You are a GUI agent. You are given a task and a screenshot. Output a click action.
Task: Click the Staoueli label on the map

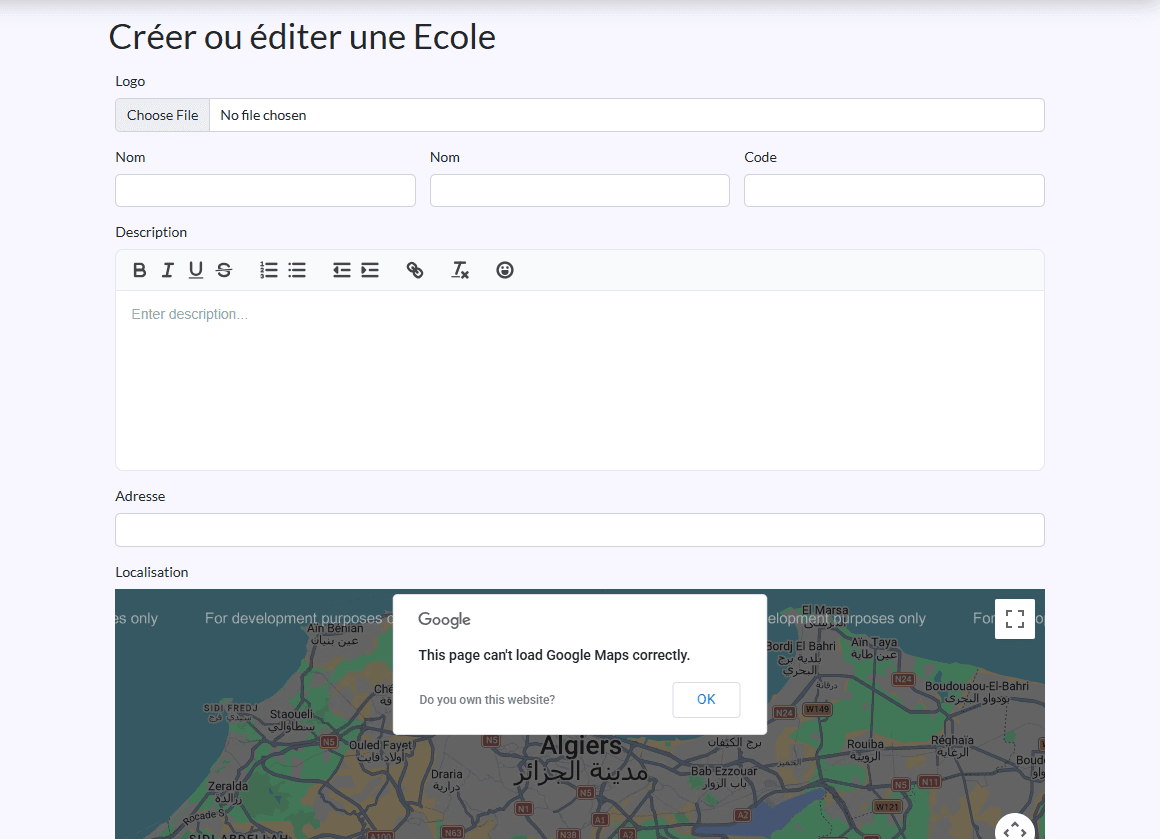291,714
